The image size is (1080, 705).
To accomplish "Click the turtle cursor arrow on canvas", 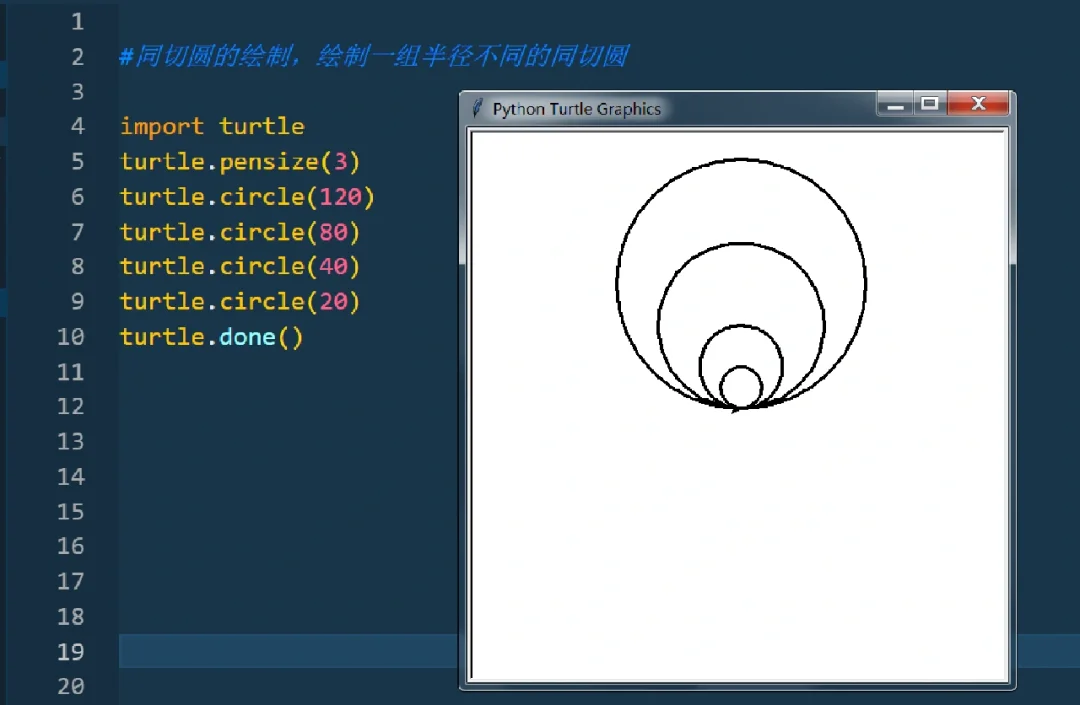I will tap(735, 409).
